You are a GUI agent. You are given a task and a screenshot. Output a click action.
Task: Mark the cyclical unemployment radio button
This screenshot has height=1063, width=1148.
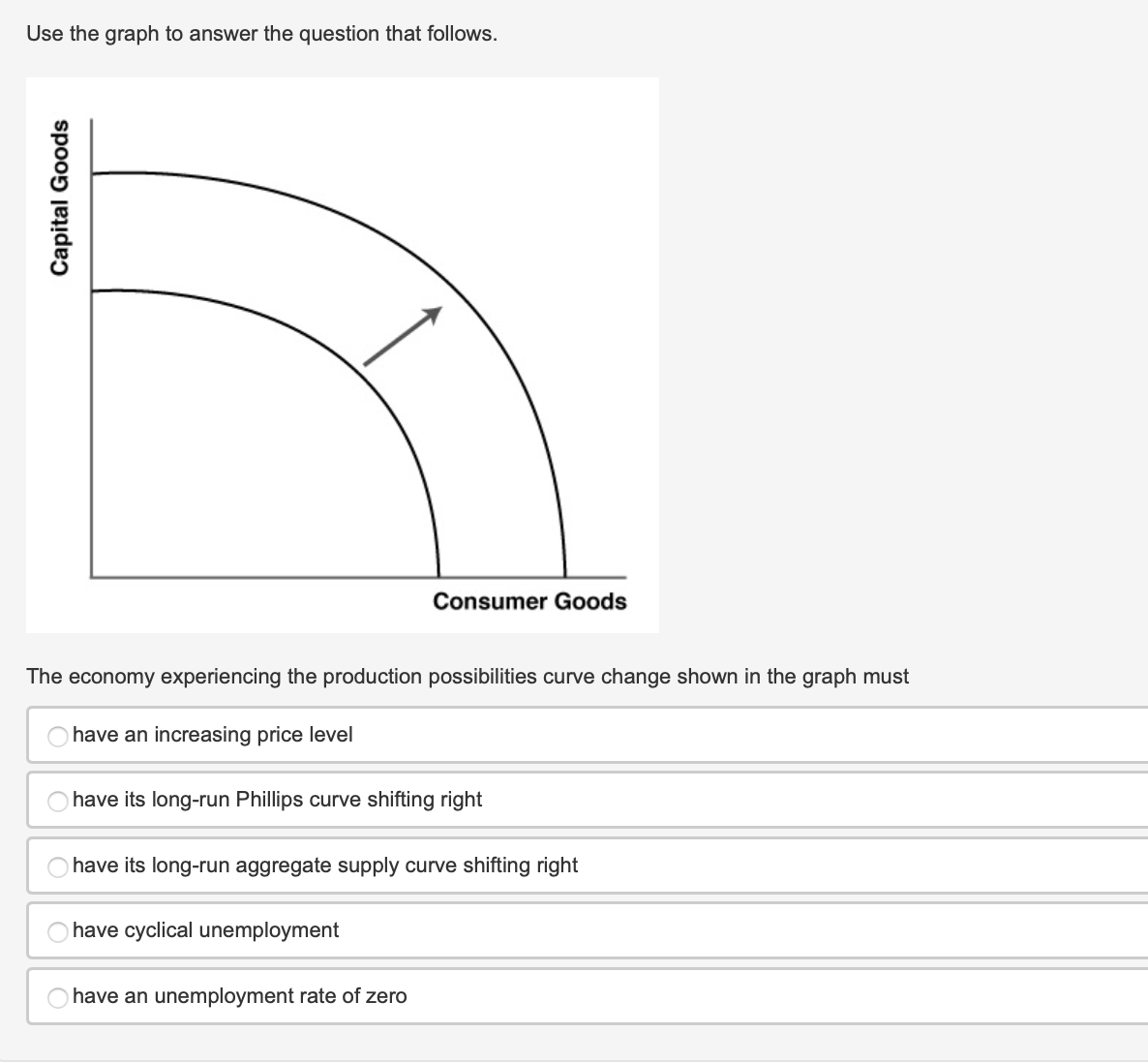[57, 932]
